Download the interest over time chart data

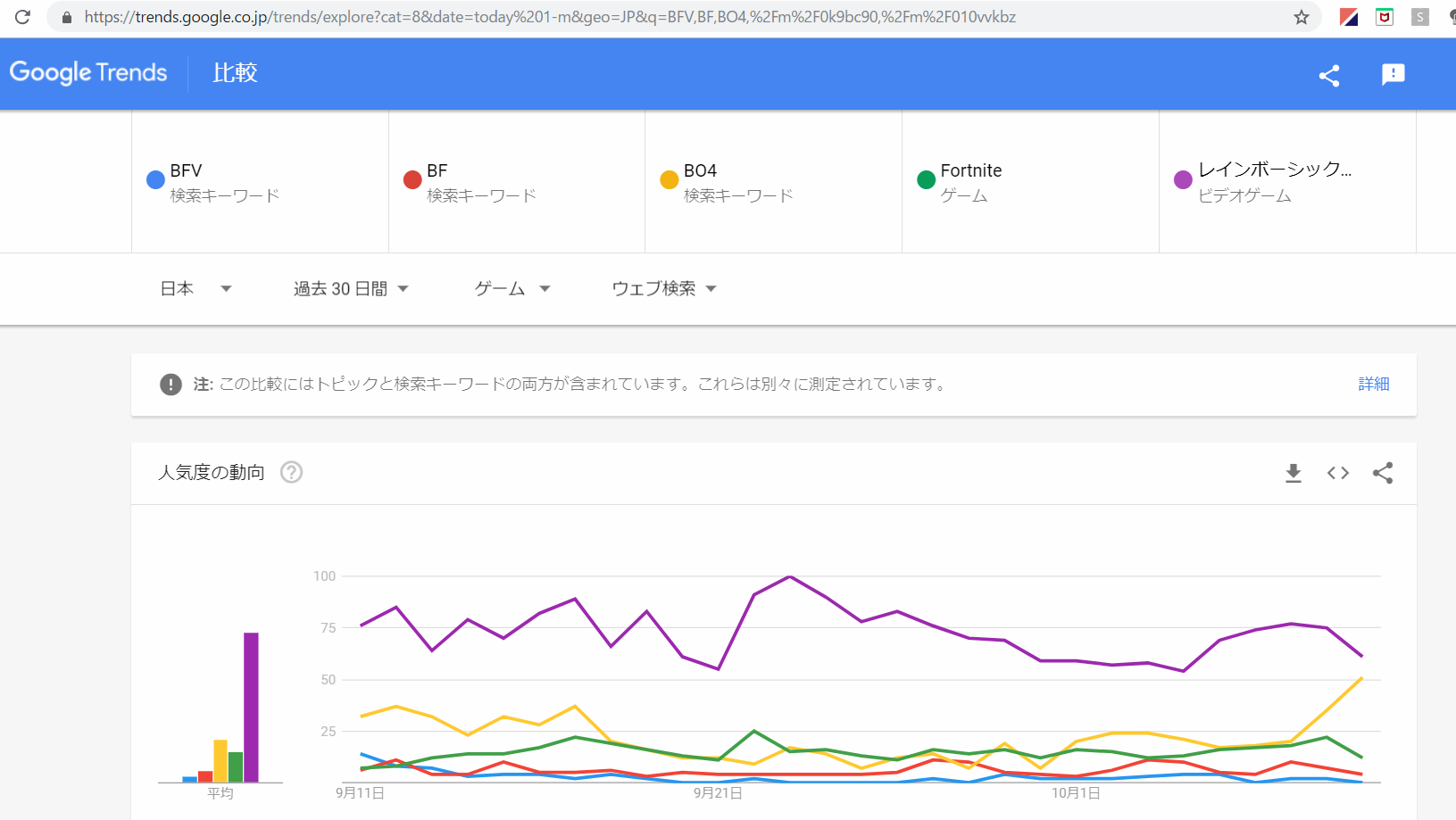click(x=1293, y=473)
